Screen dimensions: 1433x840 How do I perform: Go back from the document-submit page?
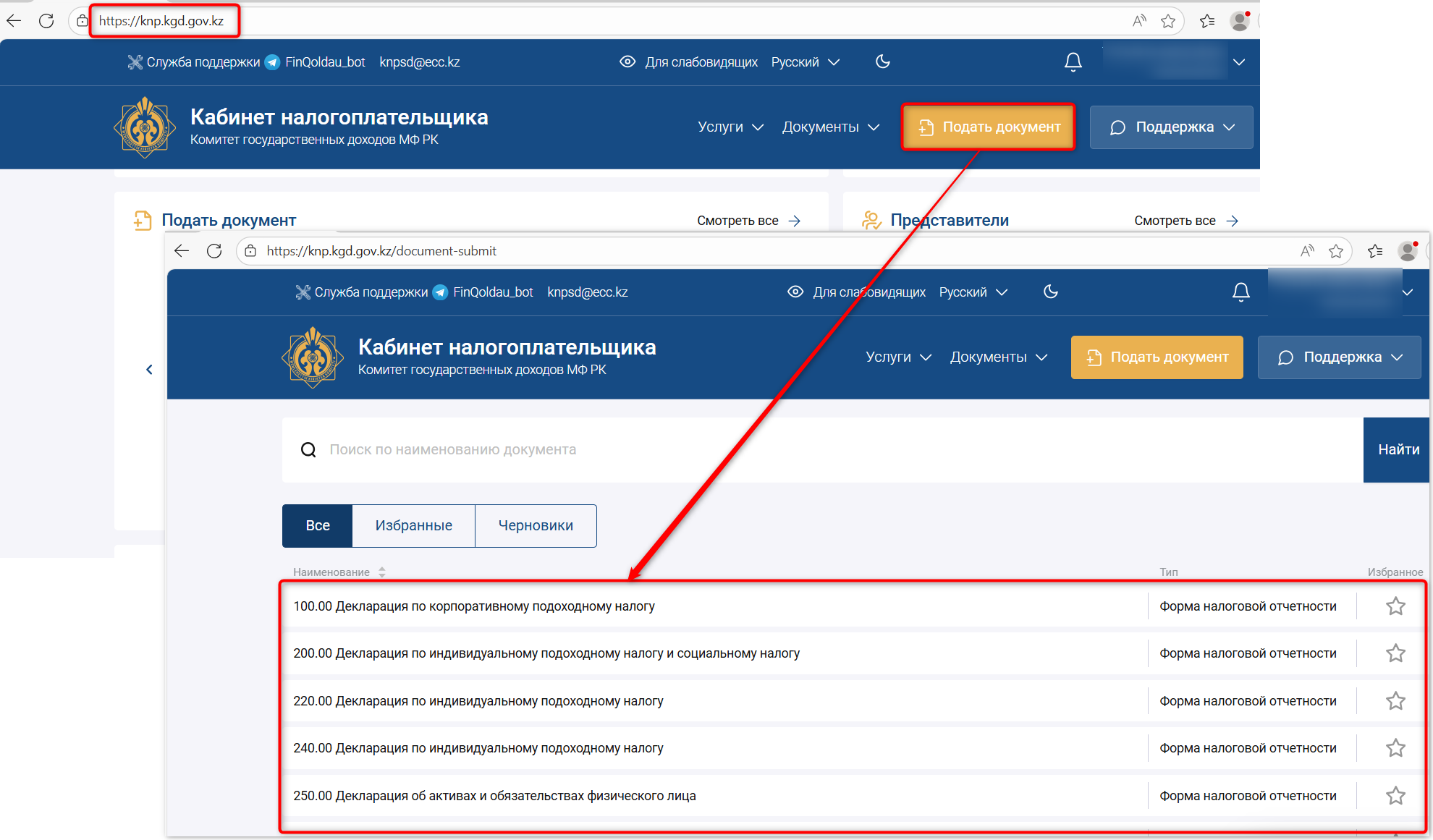[x=182, y=251]
